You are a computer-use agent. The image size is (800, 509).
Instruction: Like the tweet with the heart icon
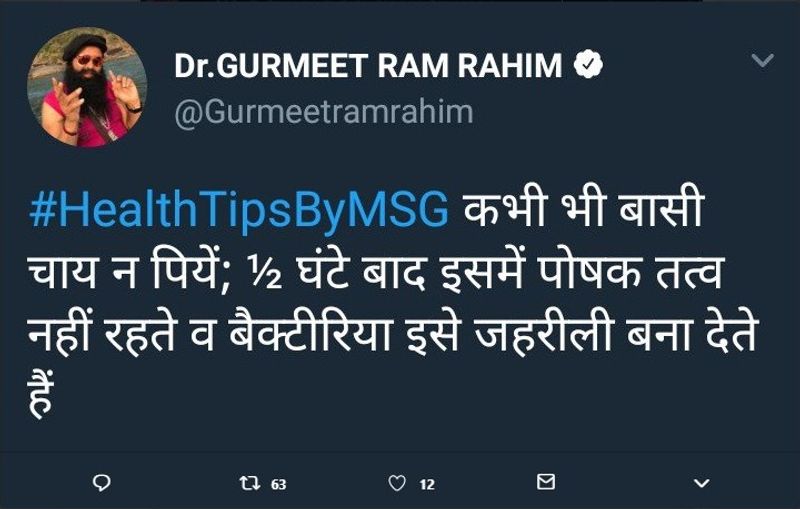(x=397, y=482)
